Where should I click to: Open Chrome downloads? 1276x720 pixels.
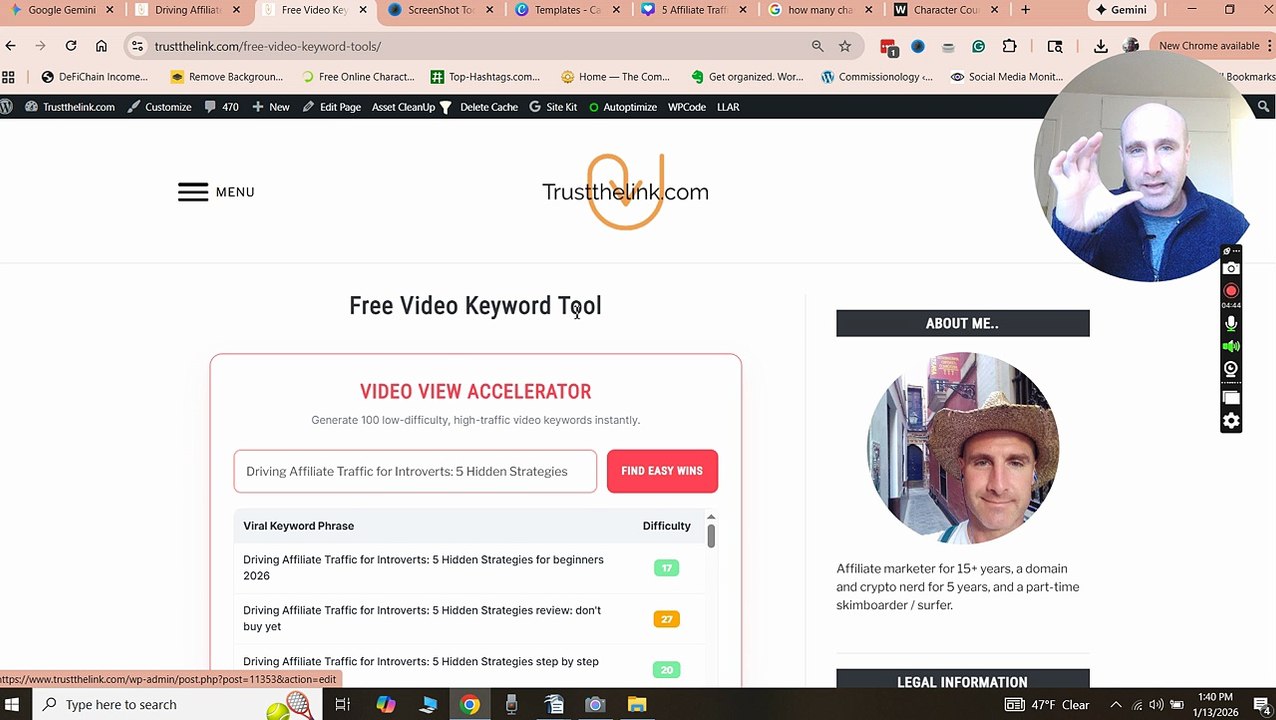click(x=1101, y=46)
